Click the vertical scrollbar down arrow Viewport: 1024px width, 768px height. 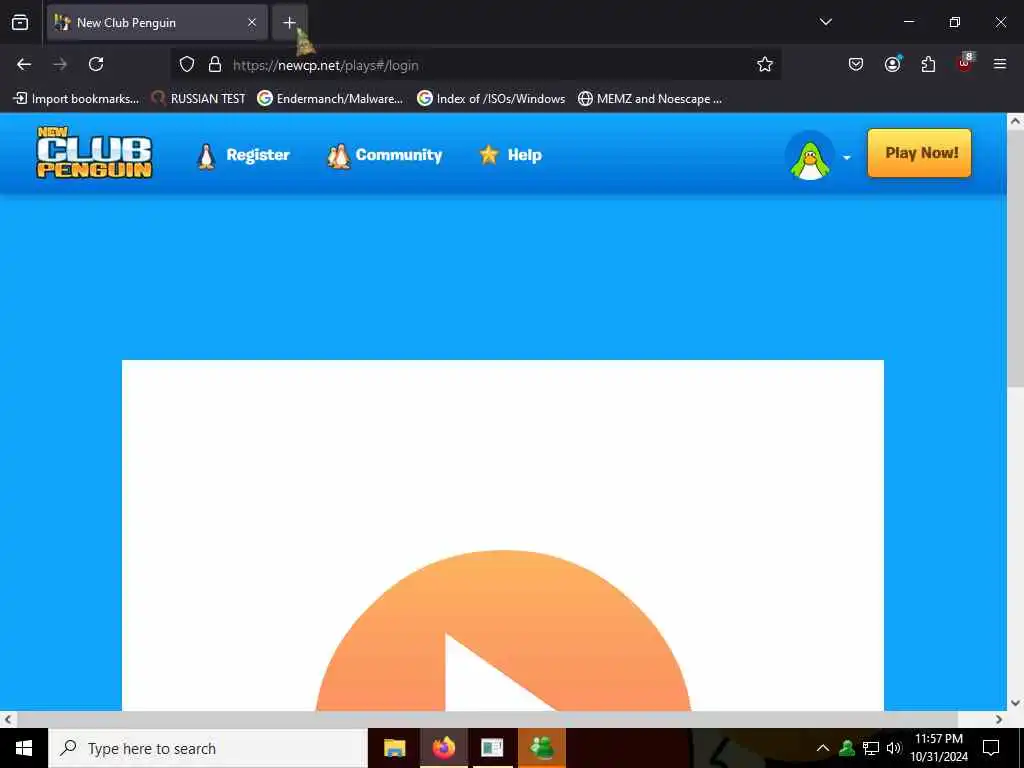pyautogui.click(x=1015, y=703)
